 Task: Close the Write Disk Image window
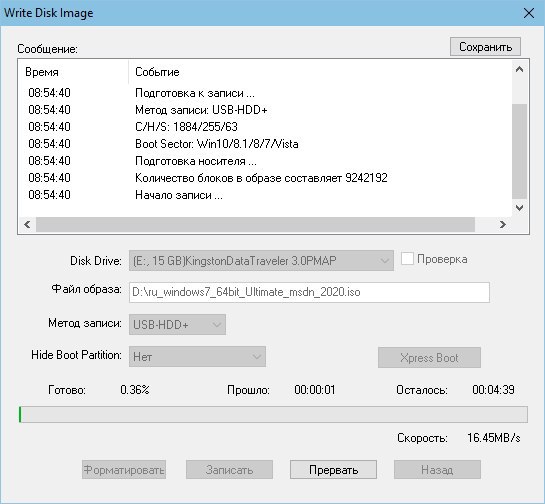[529, 13]
